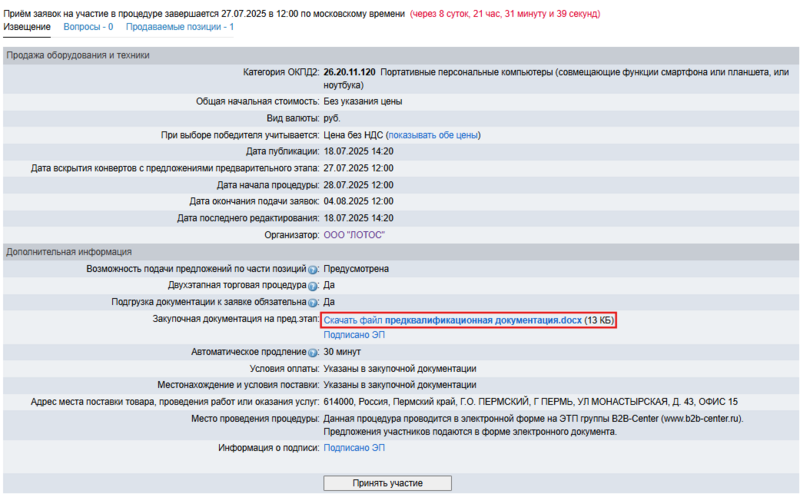Click the 'Дополнительная информация' section header
Screen dimensions: 800x494
pos(69,252)
